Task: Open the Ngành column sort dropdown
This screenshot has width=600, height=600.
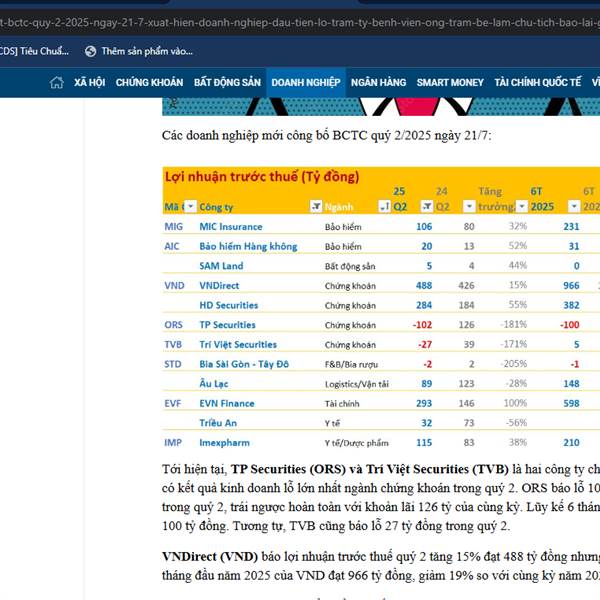Action: tap(384, 207)
